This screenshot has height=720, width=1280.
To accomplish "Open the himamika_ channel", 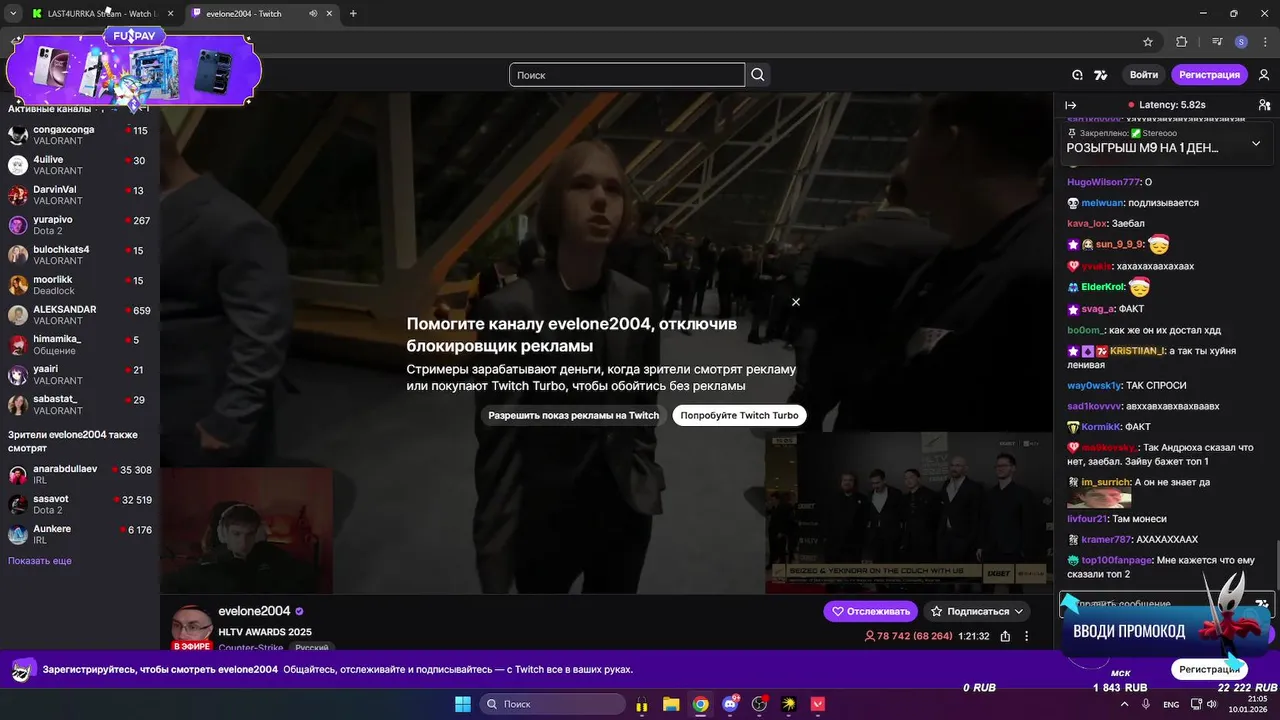I will 80,345.
